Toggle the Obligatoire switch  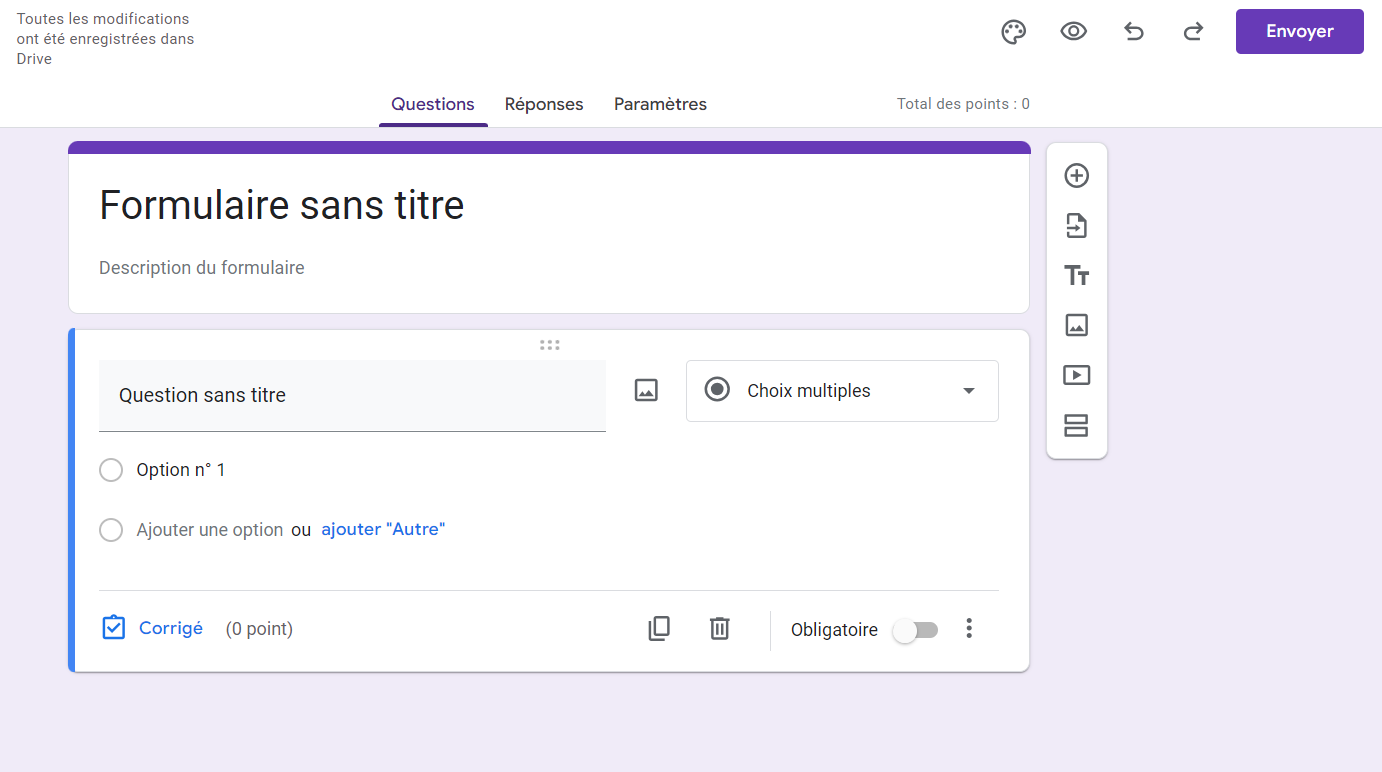point(916,630)
